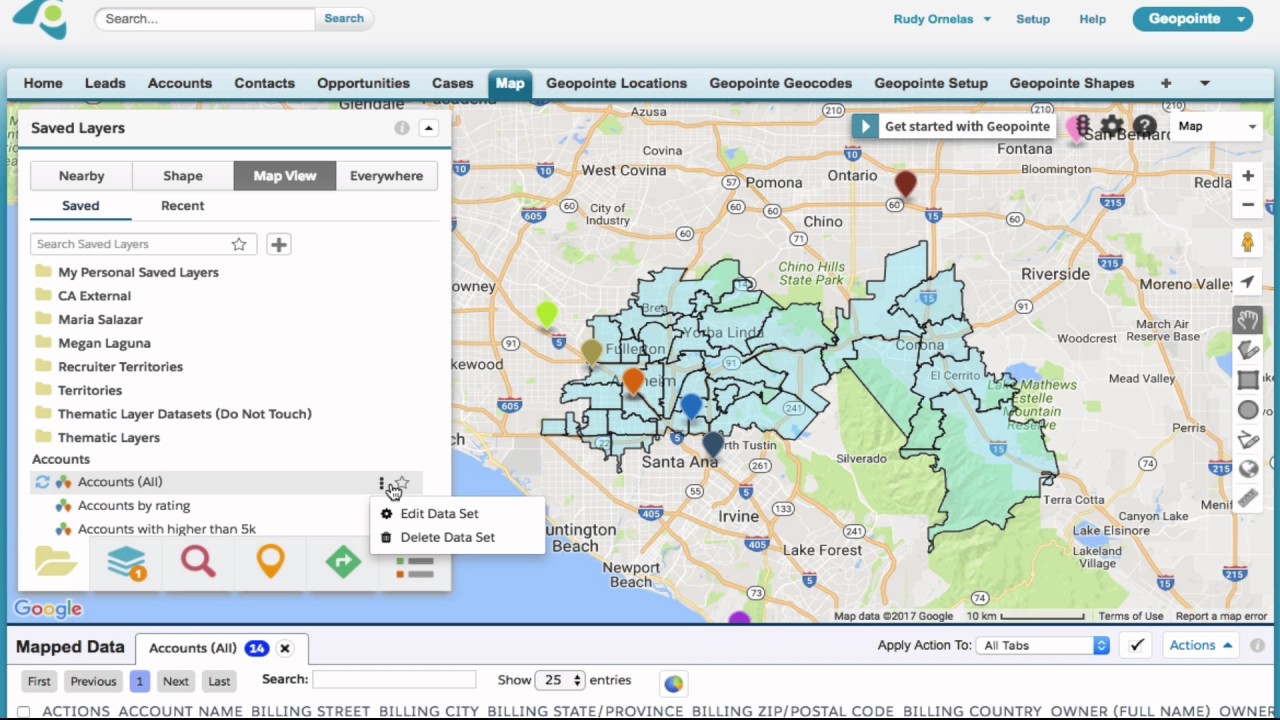This screenshot has width=1280, height=720.
Task: Collapse the Saved Layers panel
Action: [428, 128]
